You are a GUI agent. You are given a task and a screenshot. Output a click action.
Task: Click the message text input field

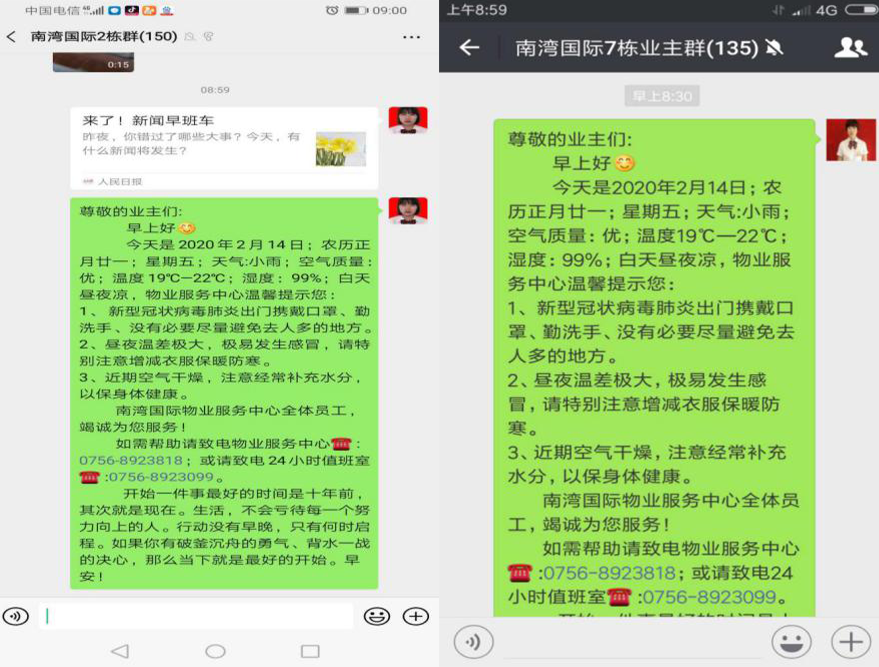click(196, 616)
